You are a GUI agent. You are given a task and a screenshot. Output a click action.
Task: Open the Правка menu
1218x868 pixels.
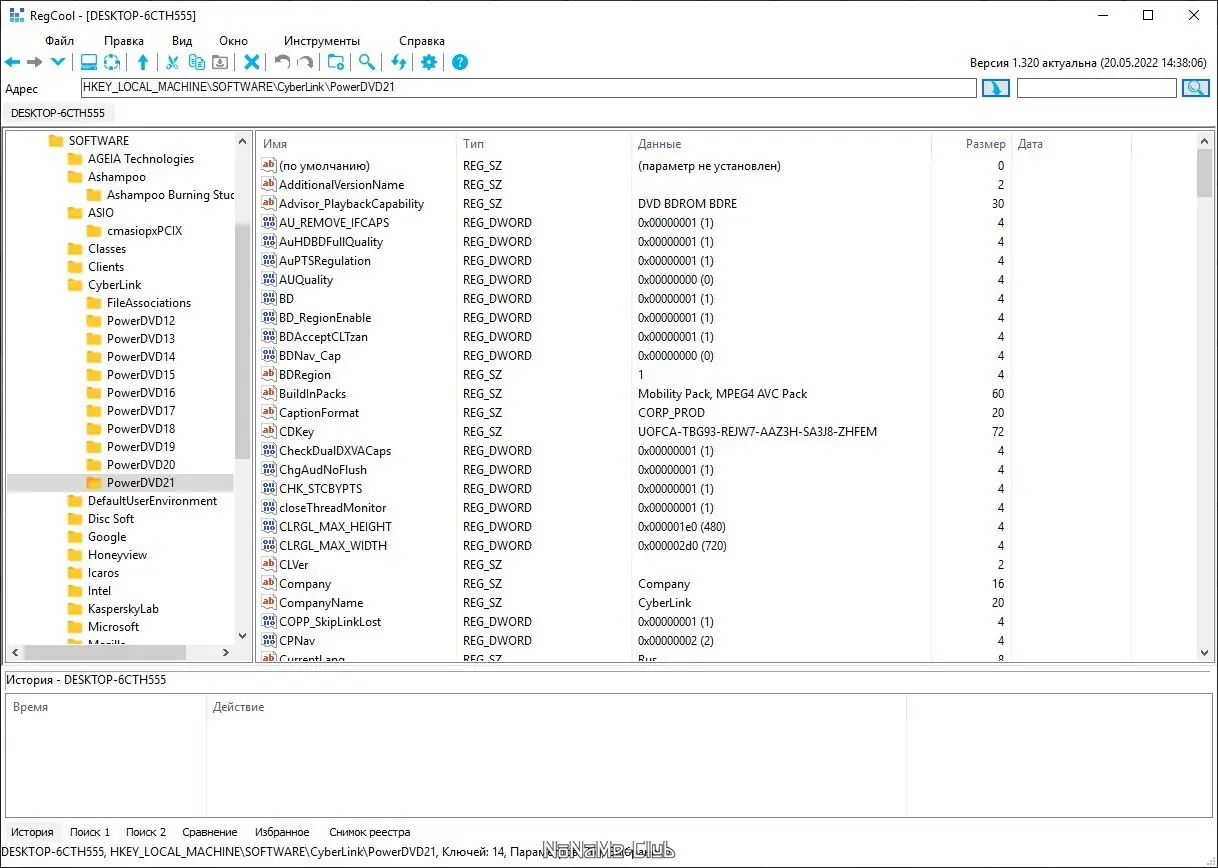click(x=124, y=41)
